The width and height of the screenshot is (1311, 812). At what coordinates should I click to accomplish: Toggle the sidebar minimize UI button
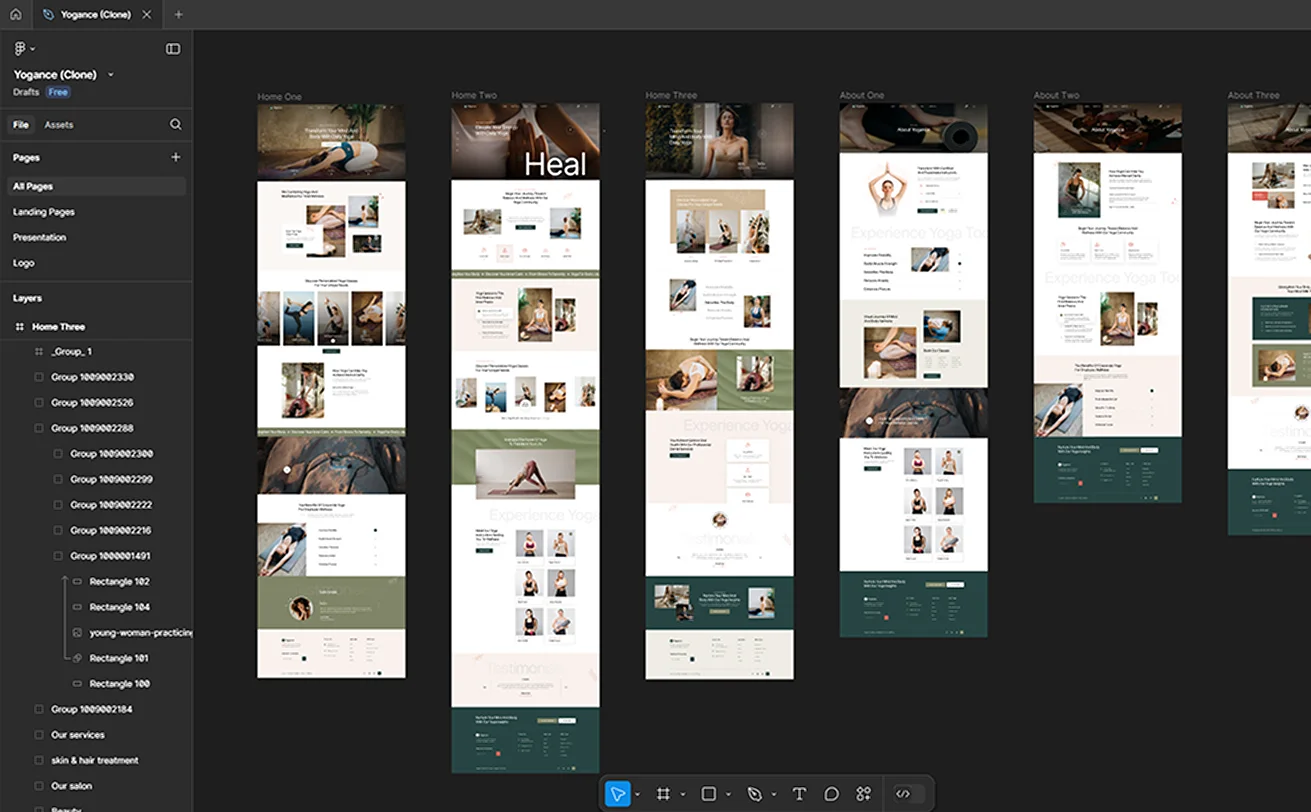click(173, 49)
